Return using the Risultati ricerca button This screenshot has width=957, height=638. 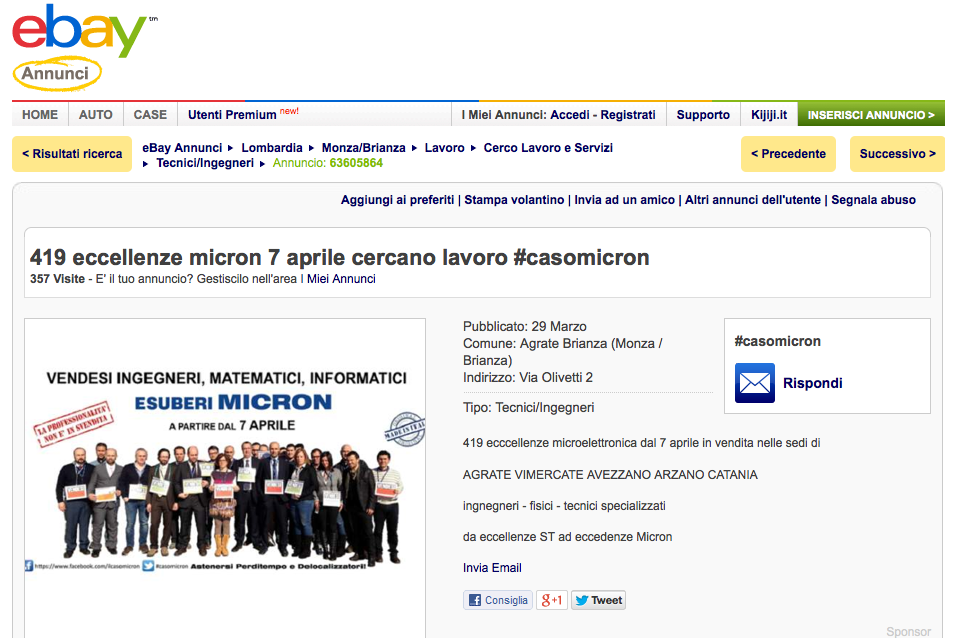[x=71, y=154]
